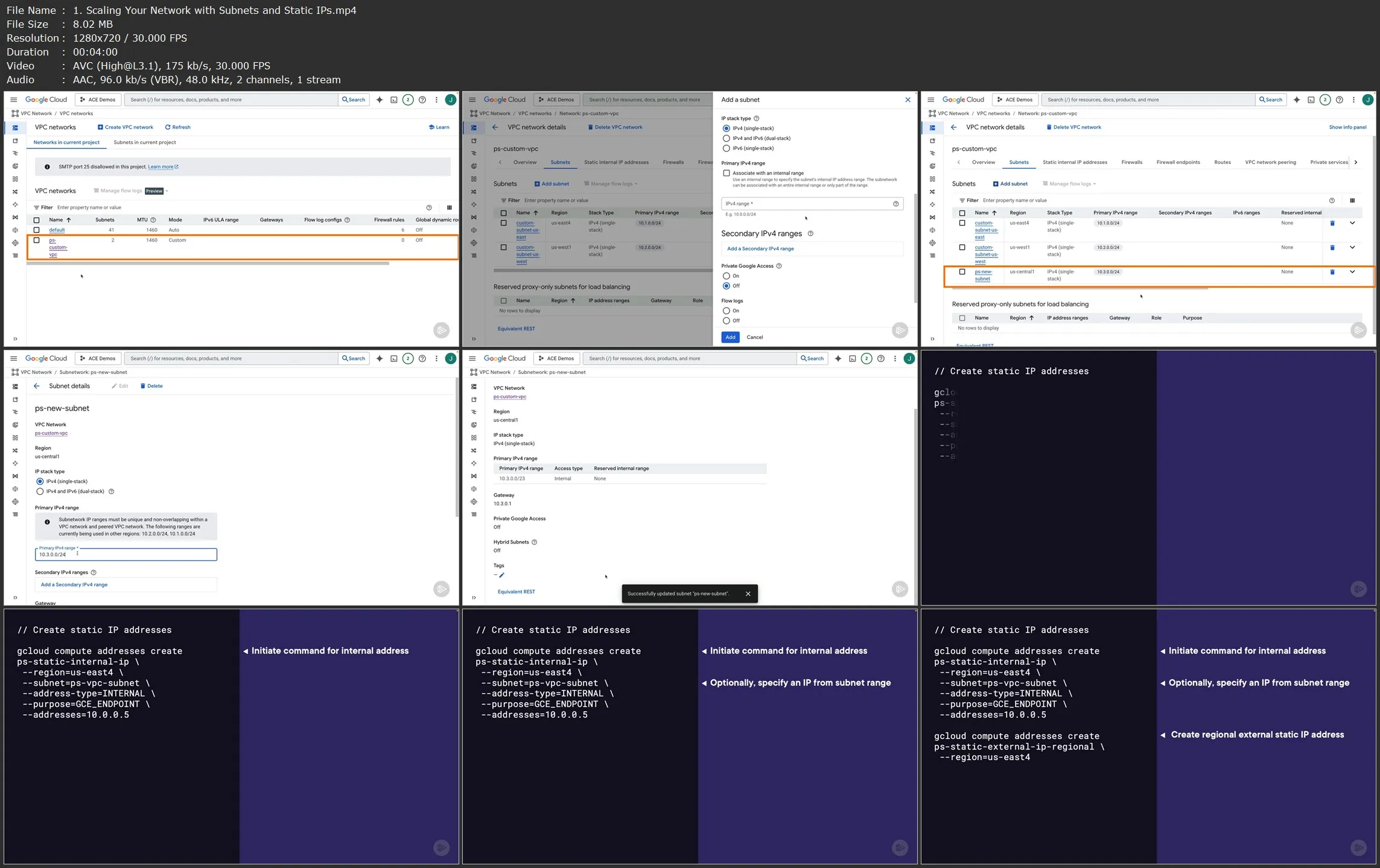
Task: Open the ps-new-subnet link in Subnets table
Action: 983,275
